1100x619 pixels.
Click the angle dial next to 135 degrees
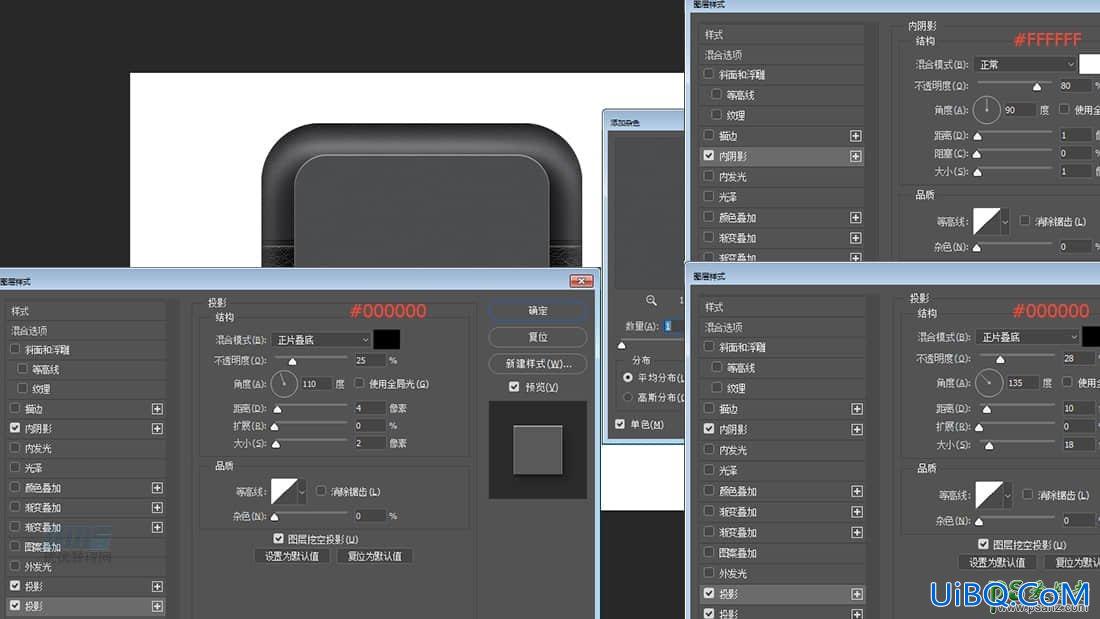tap(988, 382)
